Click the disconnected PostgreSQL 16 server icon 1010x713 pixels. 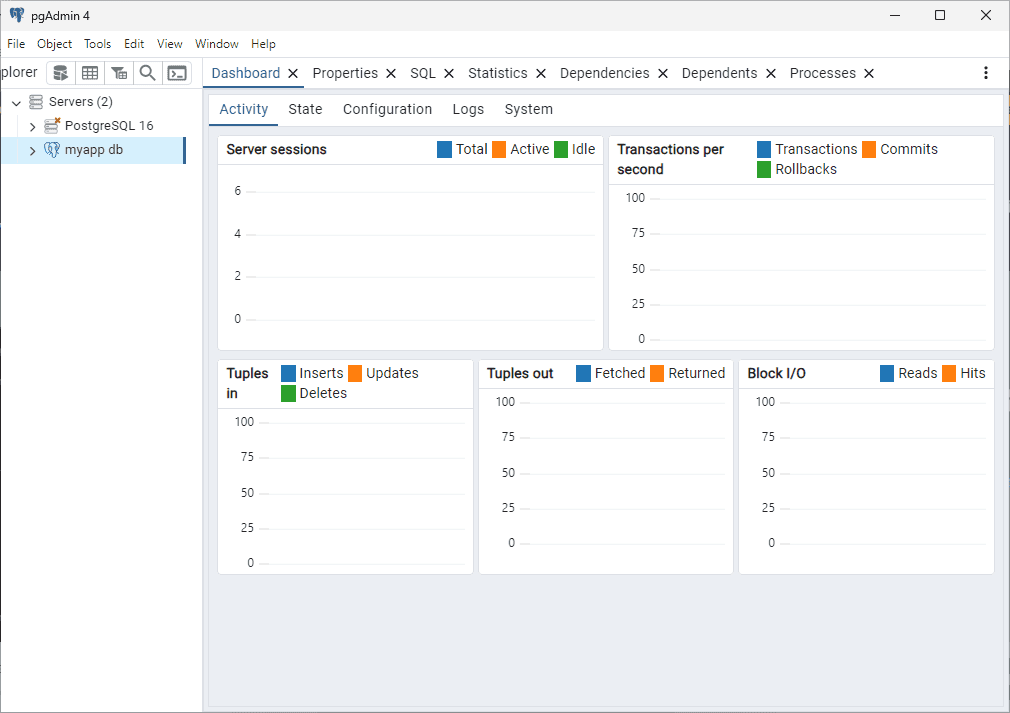click(52, 126)
